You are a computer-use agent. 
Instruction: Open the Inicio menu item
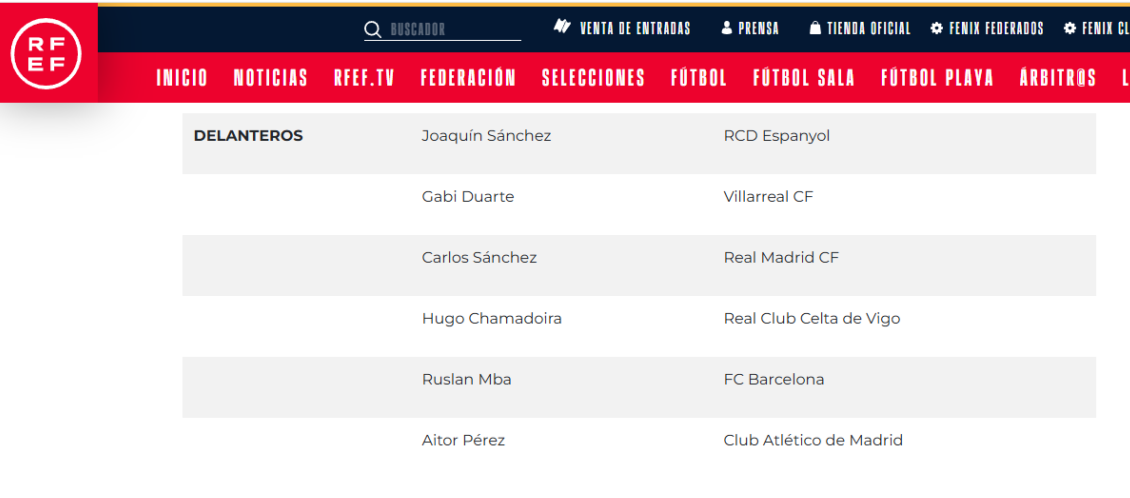pos(182,78)
